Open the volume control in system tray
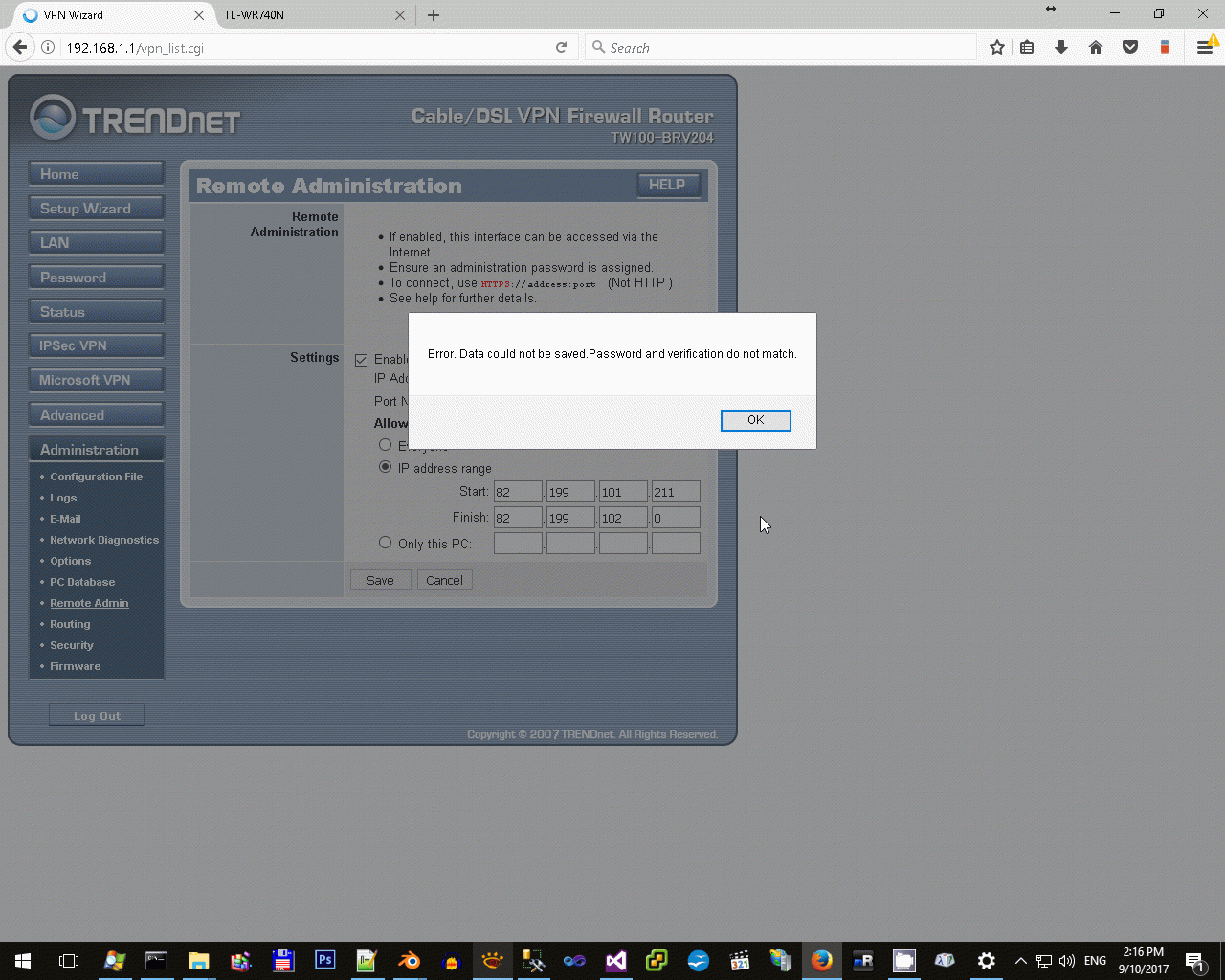Screen dimensions: 1225x980 point(1067,961)
